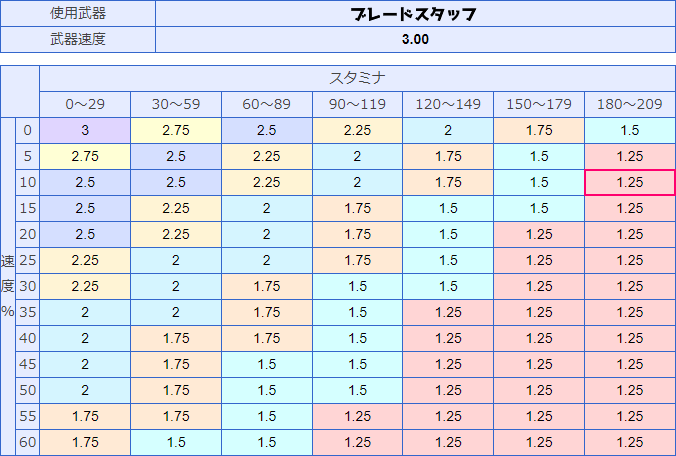
Task: Click the ブレードスタッフ weapon name cell
Action: pyautogui.click(x=414, y=14)
